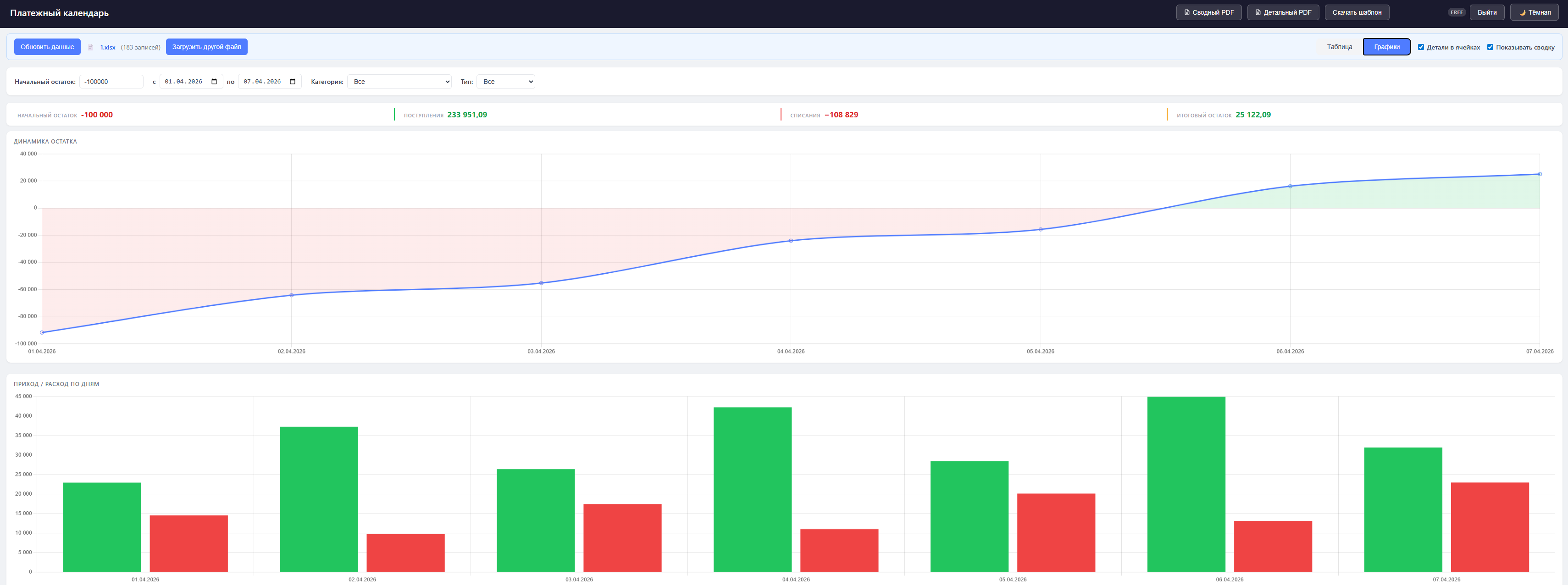The image size is (1568, 585).
Task: Expand the Категория dropdown
Action: (x=399, y=82)
